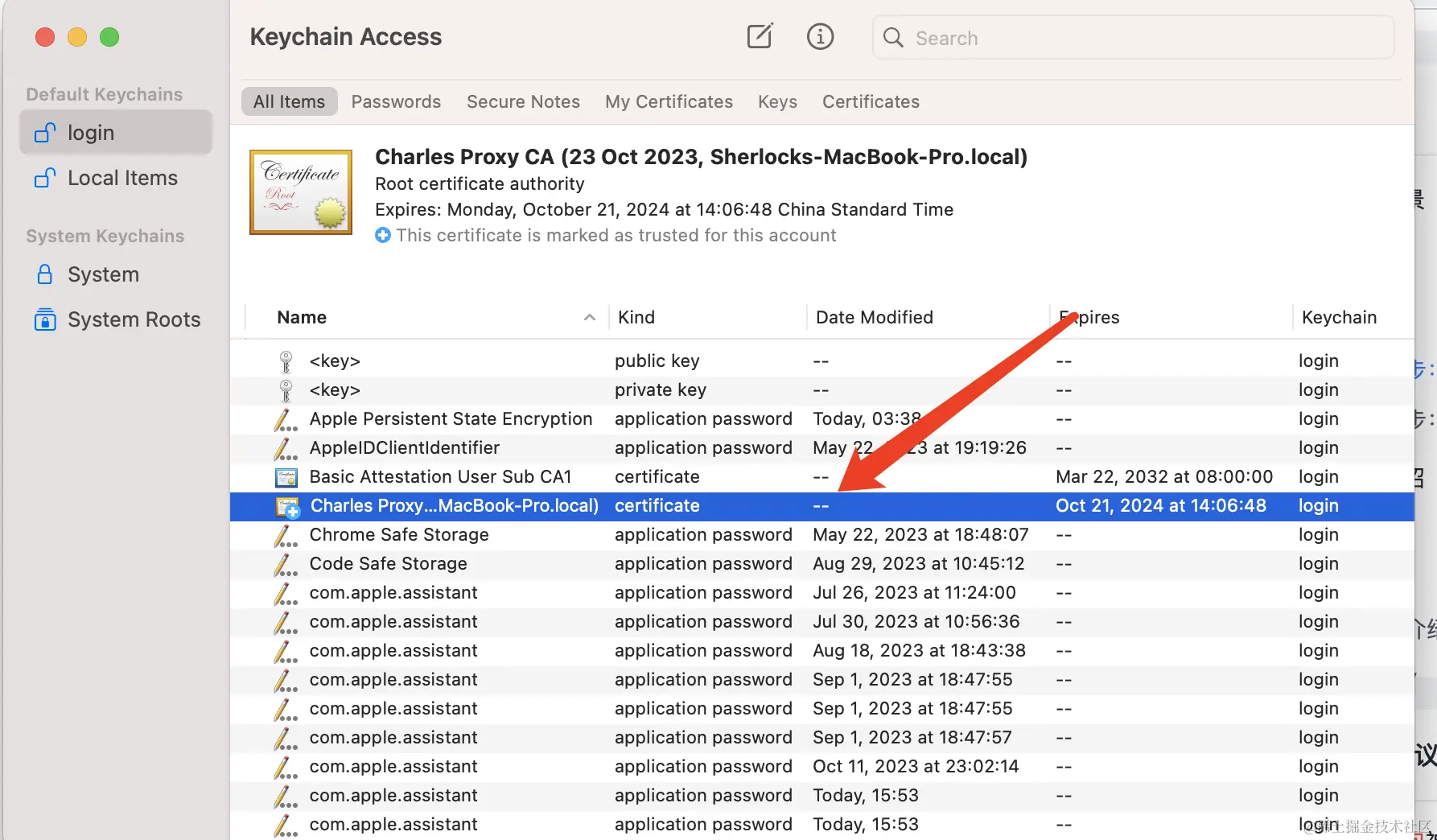Click Apple Persistent State Encryption pencil icon
1437x840 pixels.
(x=285, y=419)
